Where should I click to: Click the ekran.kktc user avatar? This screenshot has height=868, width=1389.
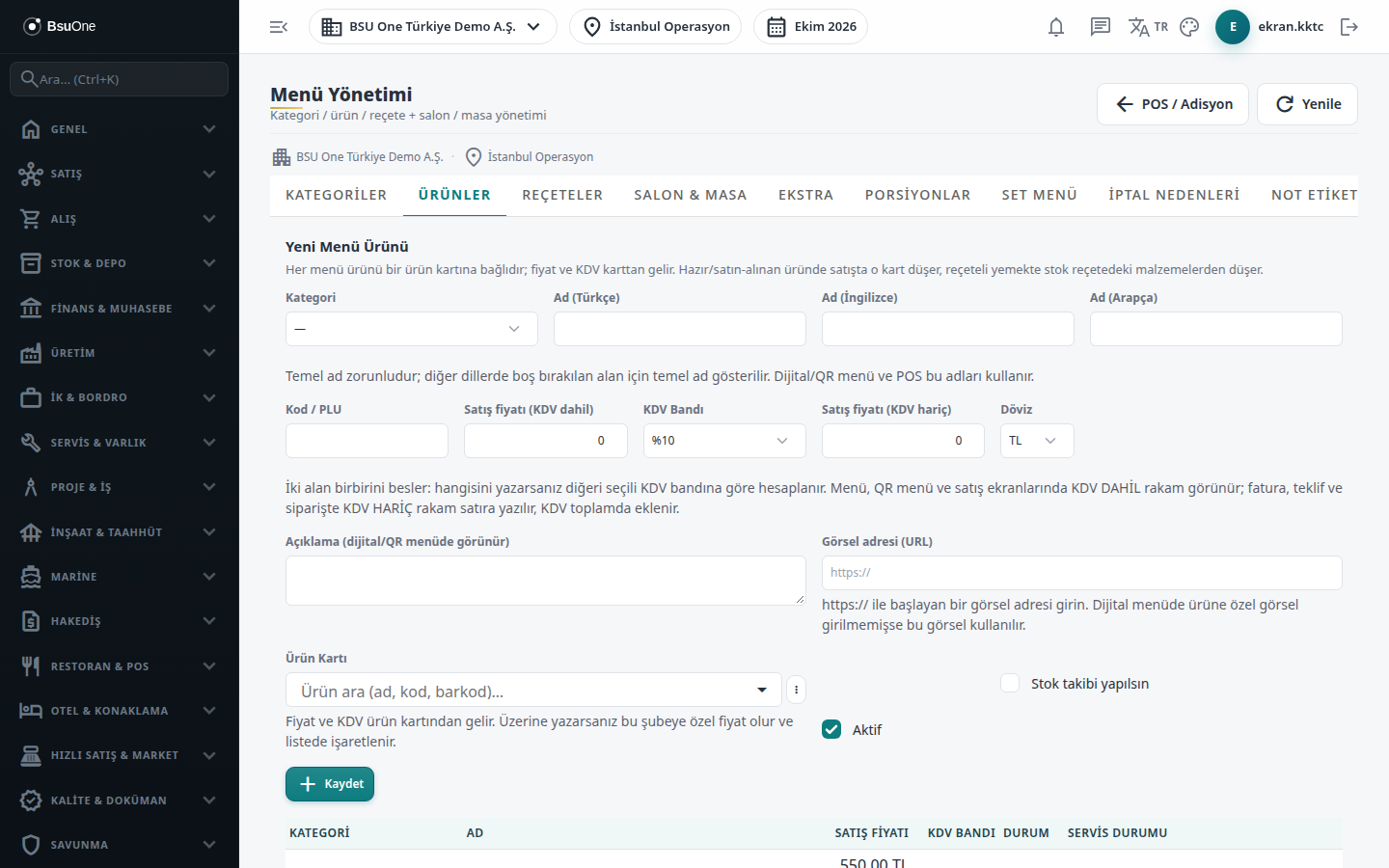coord(1233,27)
